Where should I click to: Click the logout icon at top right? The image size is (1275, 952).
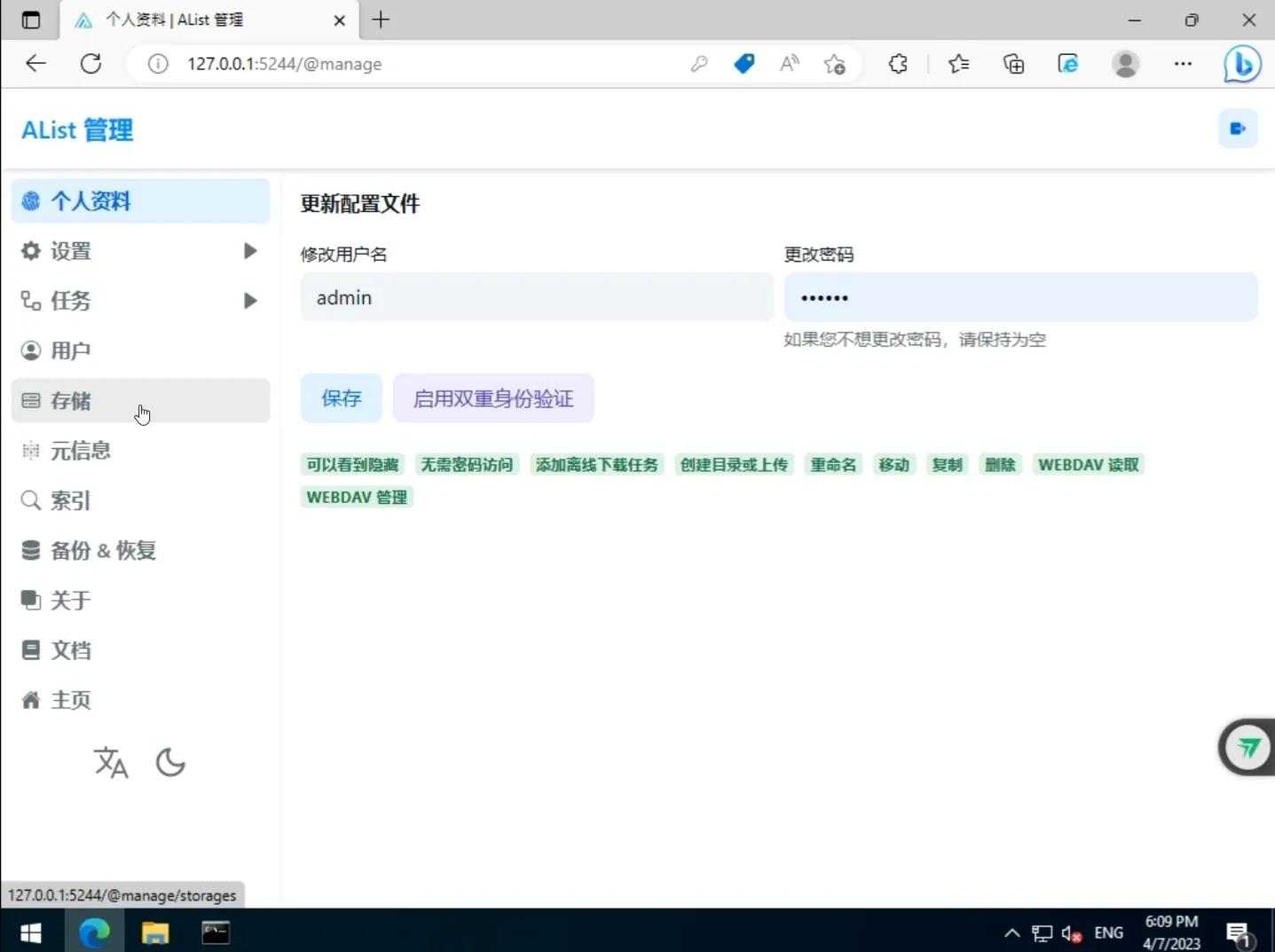[1239, 128]
